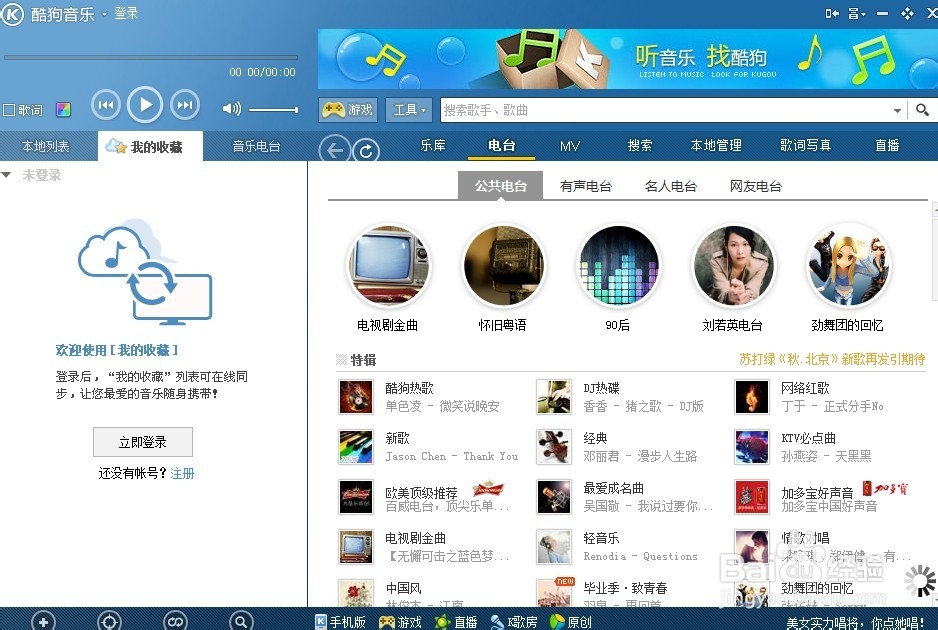Click the search field for songs

click(664, 110)
